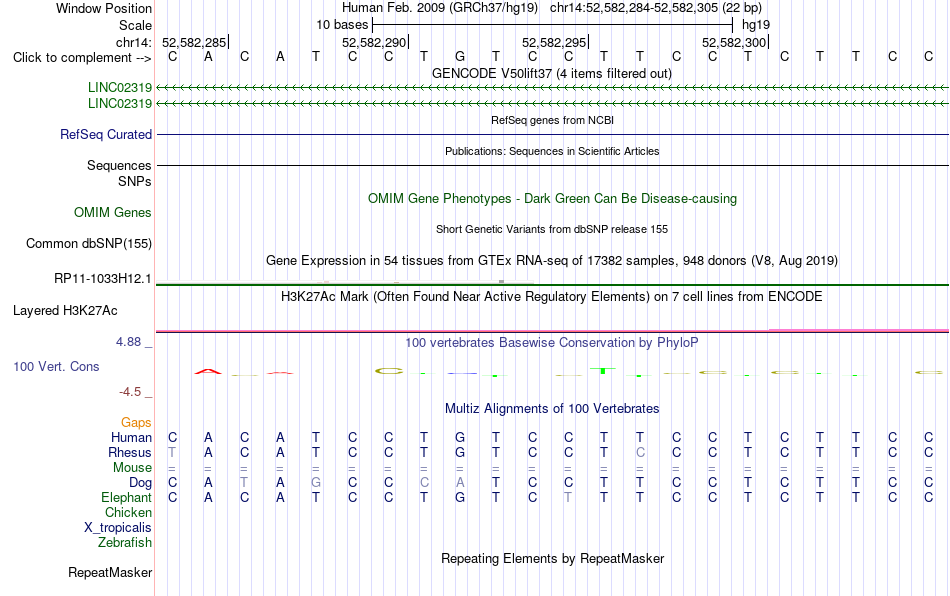Click the X_tropicalis species row label
Image resolution: width=950 pixels, height=596 pixels.
pyautogui.click(x=118, y=528)
